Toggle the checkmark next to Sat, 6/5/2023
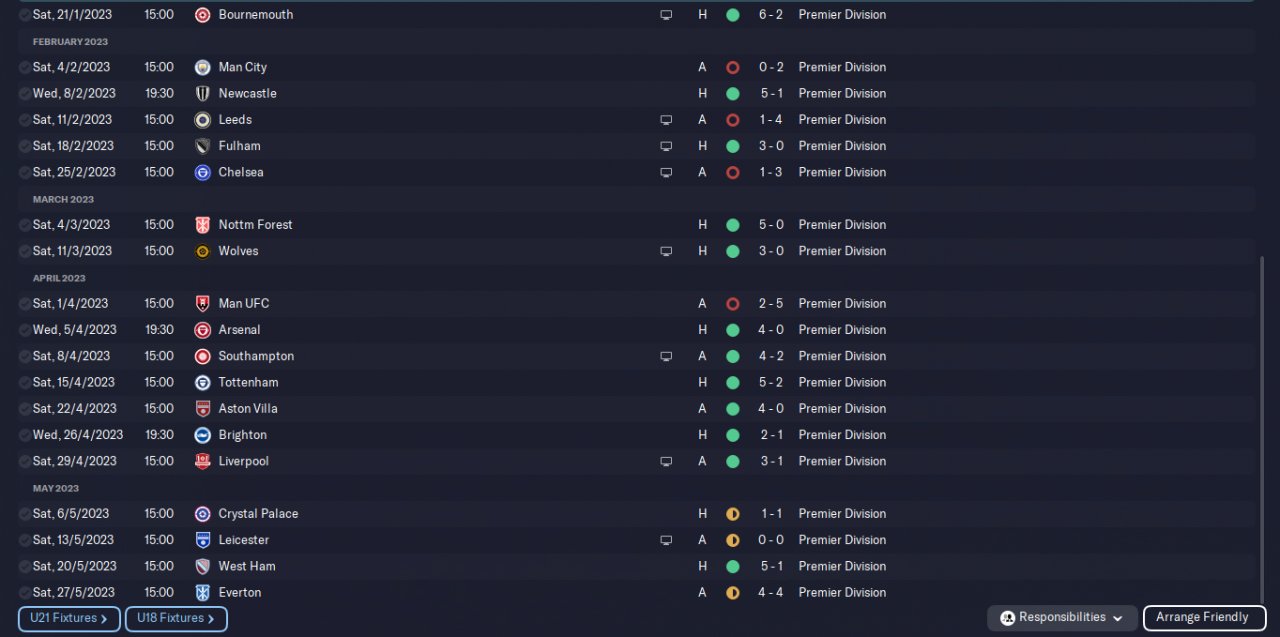 (25, 514)
